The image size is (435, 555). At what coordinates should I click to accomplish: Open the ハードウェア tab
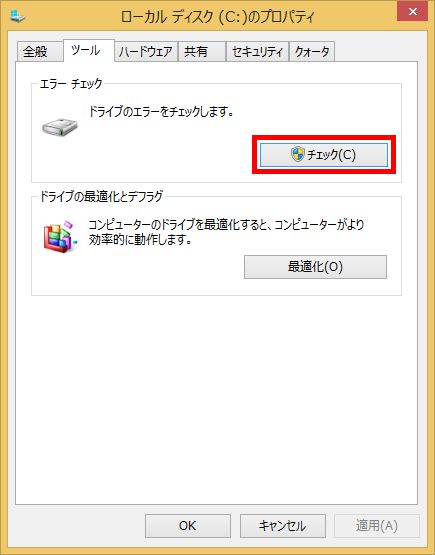[x=146, y=52]
